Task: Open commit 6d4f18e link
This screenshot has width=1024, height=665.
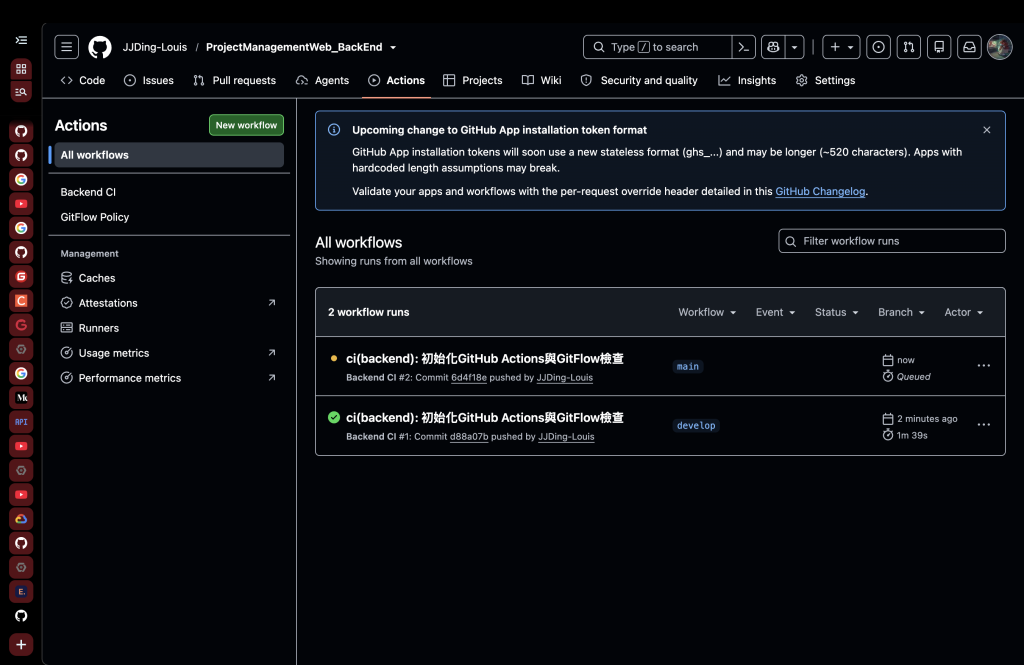Action: [x=468, y=378]
